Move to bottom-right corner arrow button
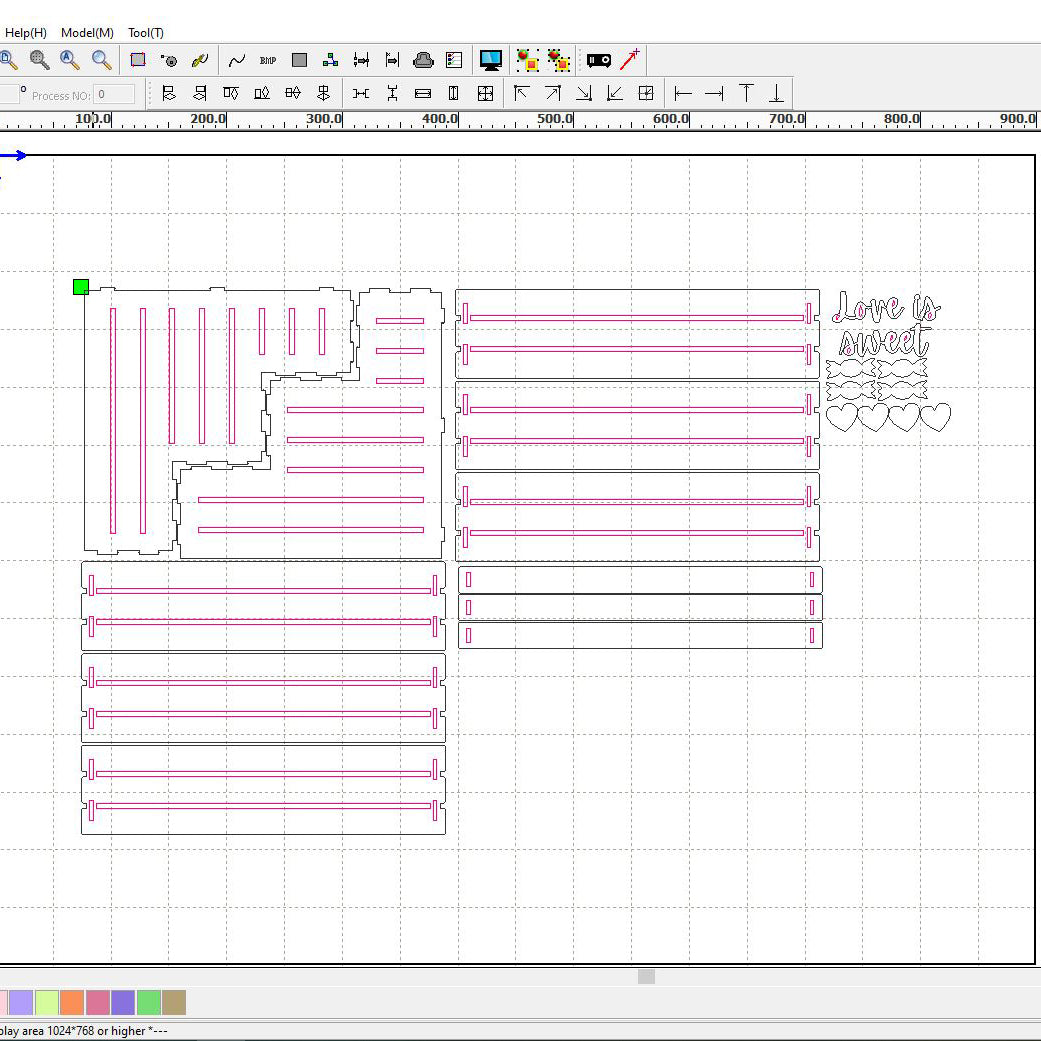Image resolution: width=1041 pixels, height=1041 pixels. point(584,93)
